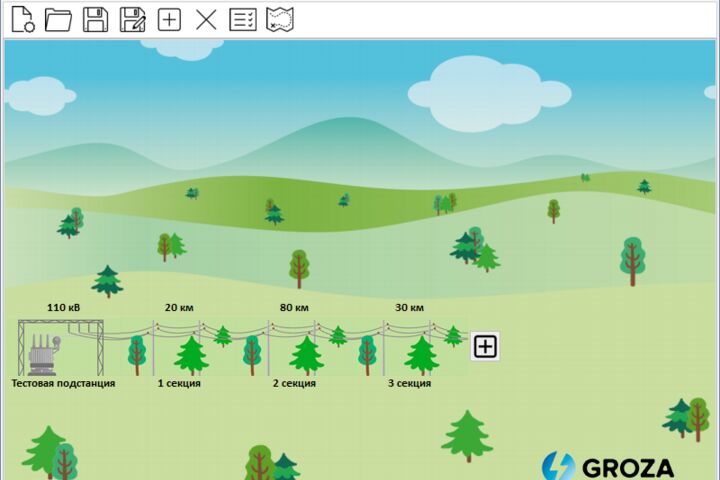The height and width of the screenshot is (480, 720).
Task: Select the 1 секция line segment
Action: coord(179,348)
